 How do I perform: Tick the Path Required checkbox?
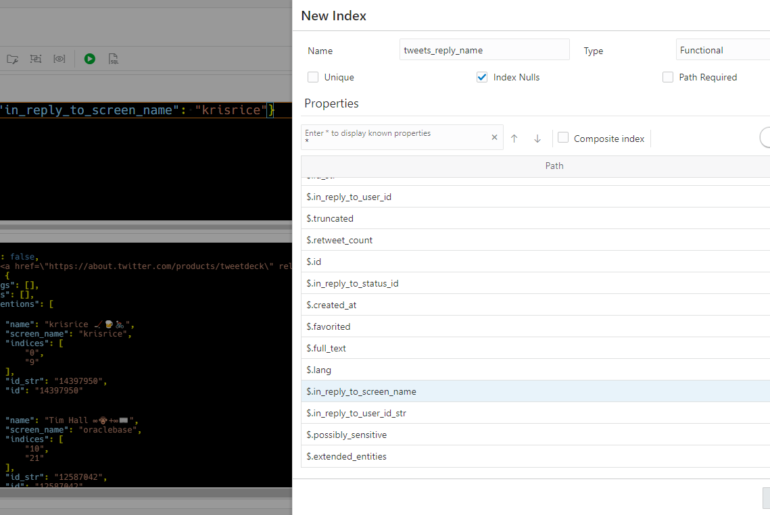tap(667, 77)
